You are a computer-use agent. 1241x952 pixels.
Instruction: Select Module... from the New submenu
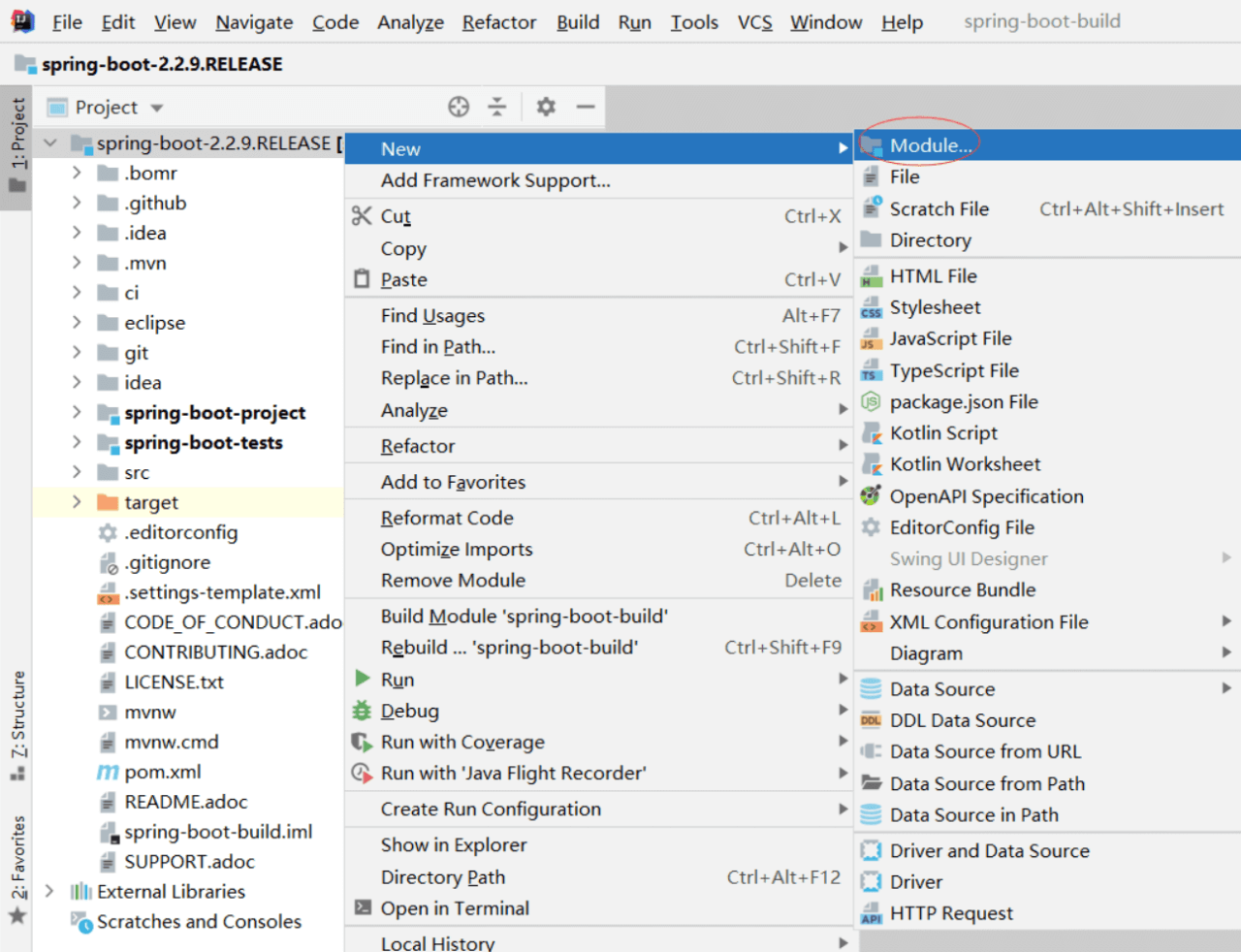[930, 145]
